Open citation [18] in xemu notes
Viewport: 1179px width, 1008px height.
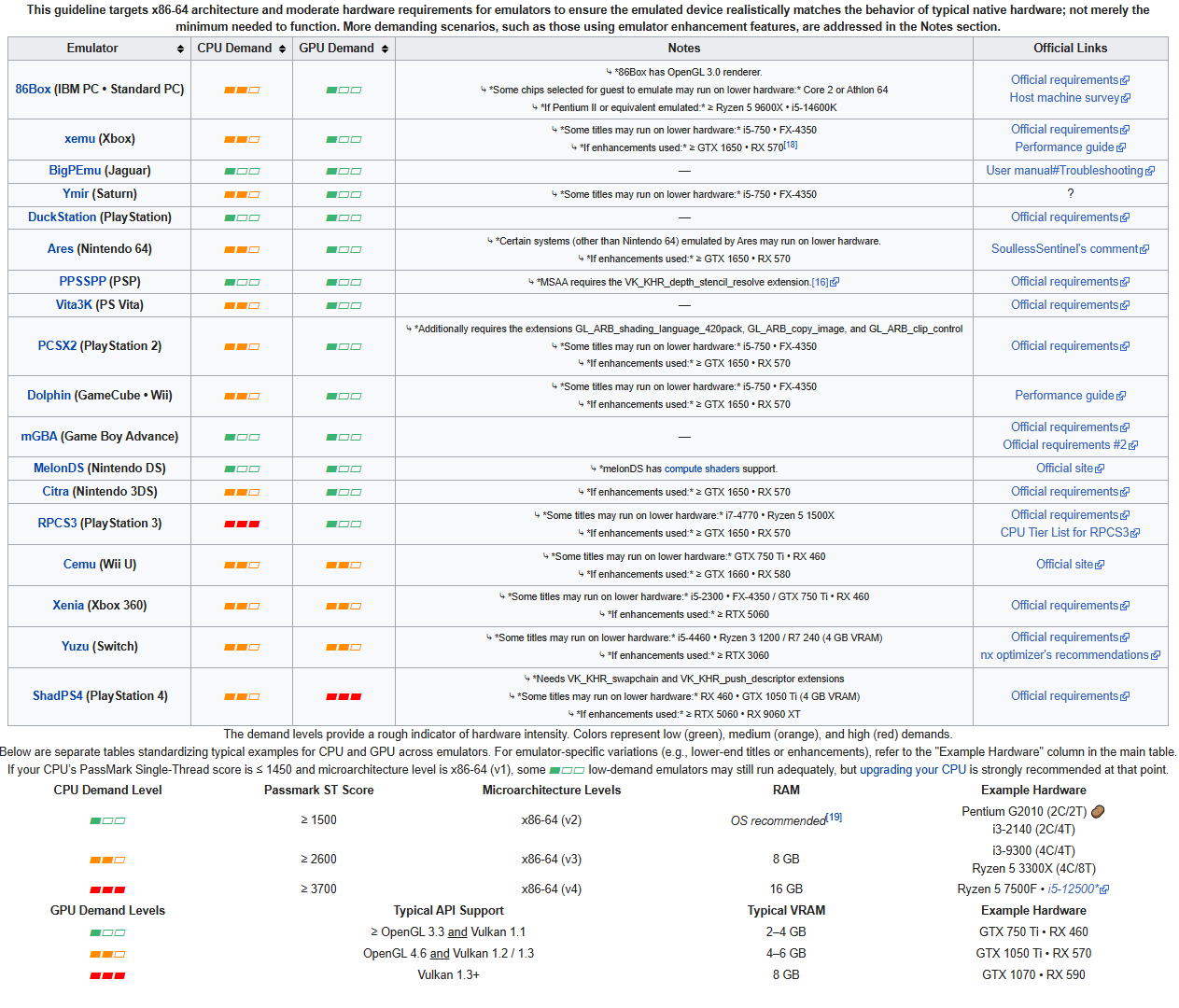791,145
